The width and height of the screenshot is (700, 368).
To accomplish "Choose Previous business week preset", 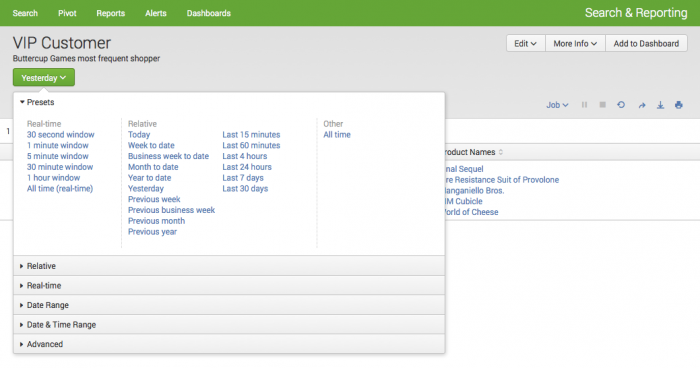I will pos(171,210).
